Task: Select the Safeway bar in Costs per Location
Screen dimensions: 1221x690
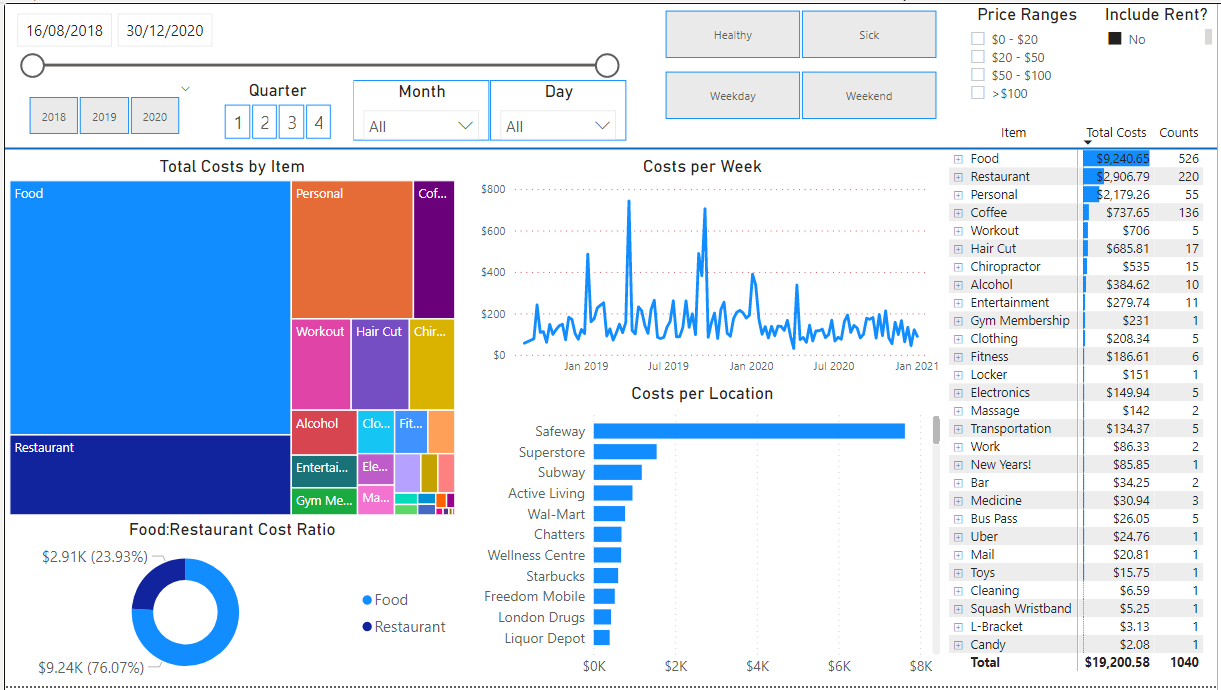Action: [748, 431]
